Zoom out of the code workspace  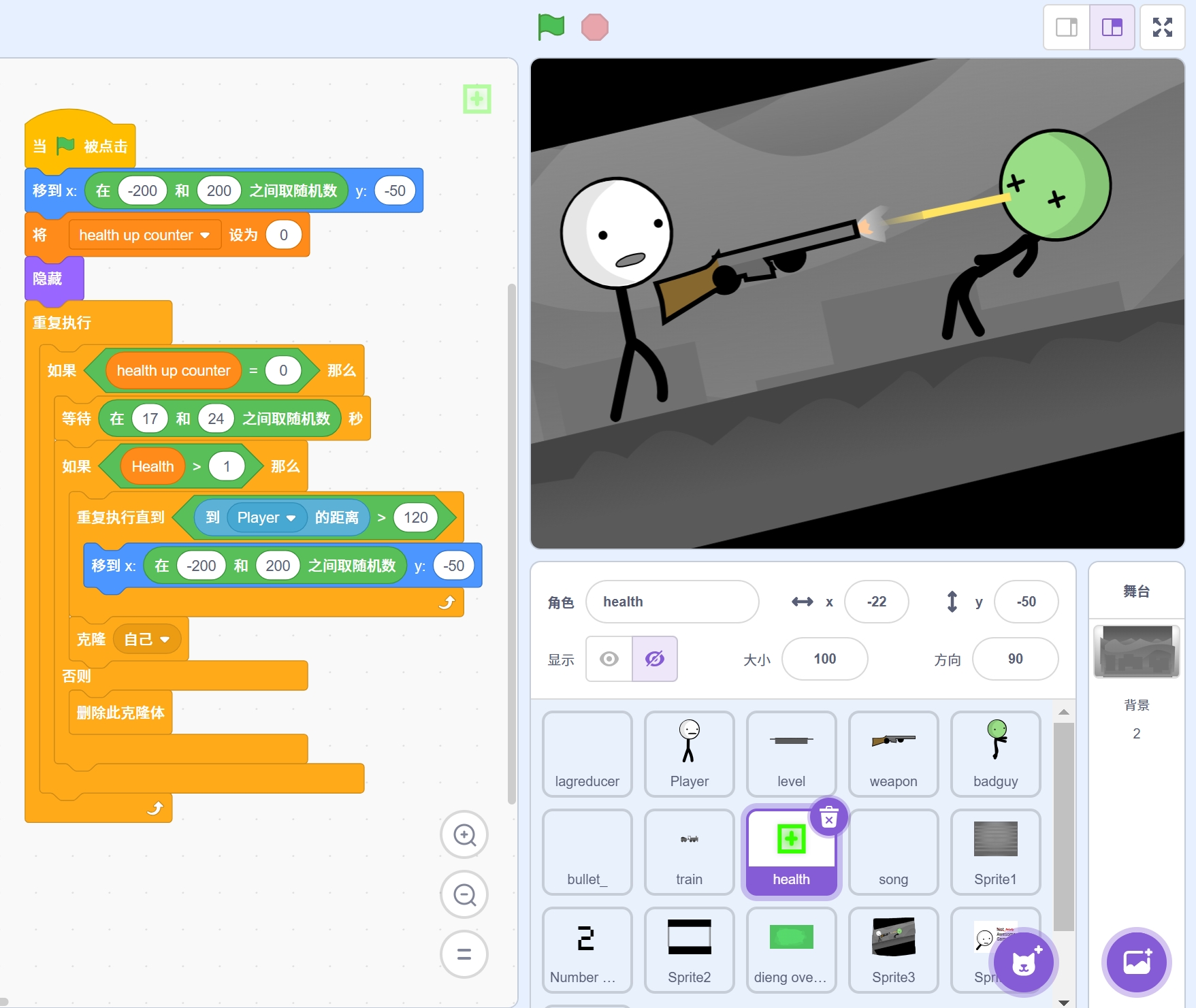point(464,894)
